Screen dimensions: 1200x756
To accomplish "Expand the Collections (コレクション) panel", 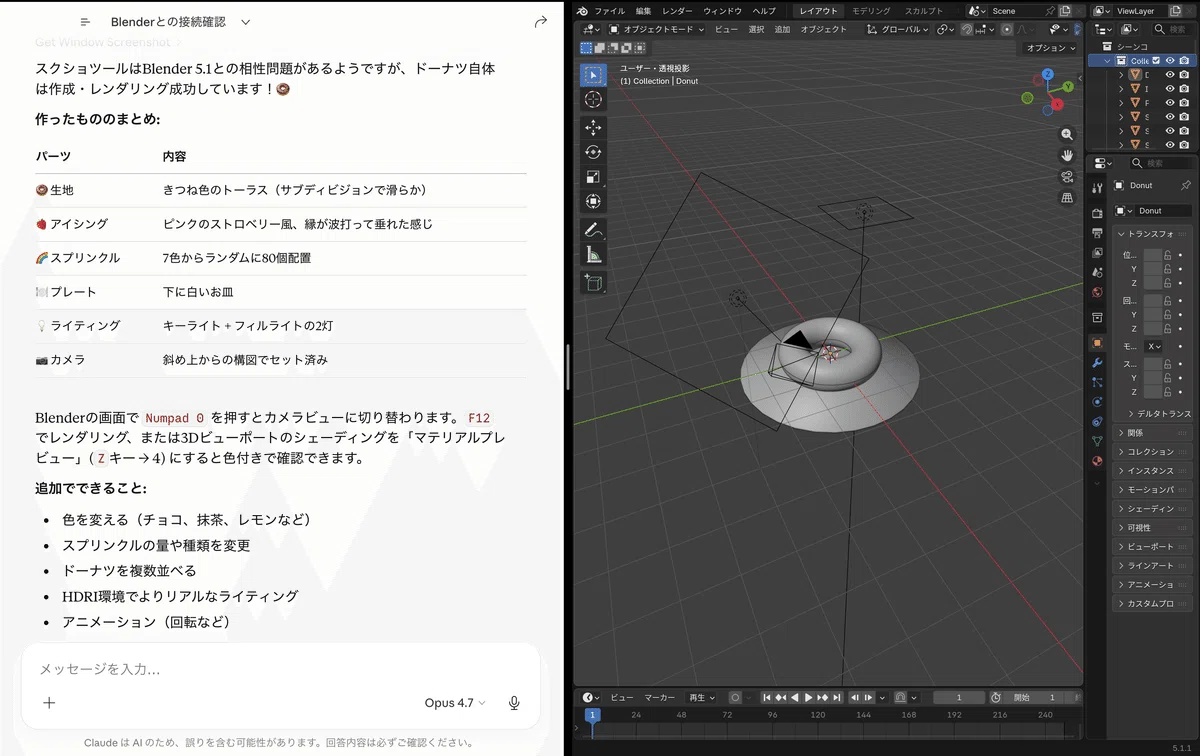I will point(1153,452).
